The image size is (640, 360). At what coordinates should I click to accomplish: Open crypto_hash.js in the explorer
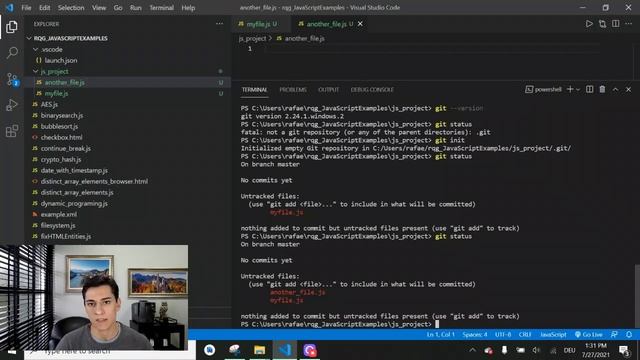[x=61, y=160]
